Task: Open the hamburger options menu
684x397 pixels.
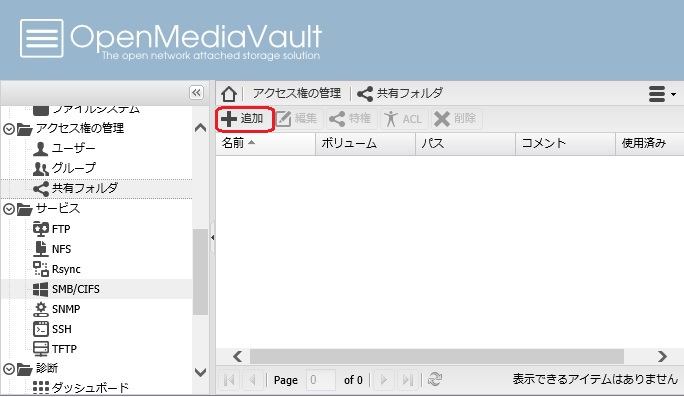Action: [661, 94]
